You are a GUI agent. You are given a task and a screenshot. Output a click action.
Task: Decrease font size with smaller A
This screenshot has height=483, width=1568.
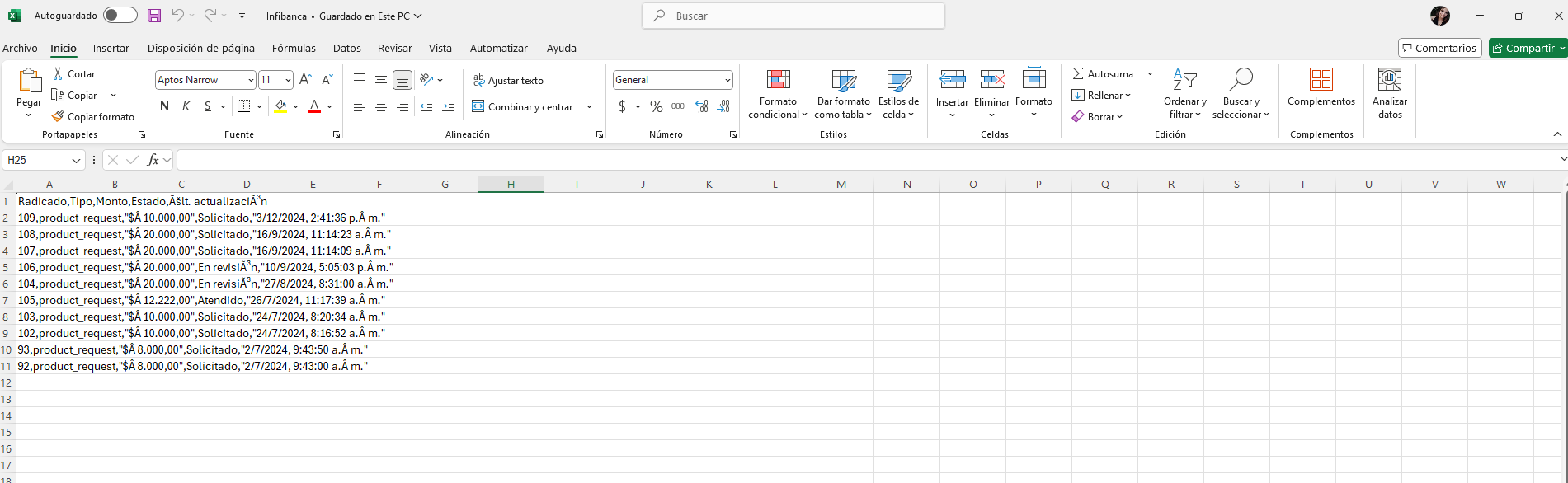pyautogui.click(x=327, y=80)
